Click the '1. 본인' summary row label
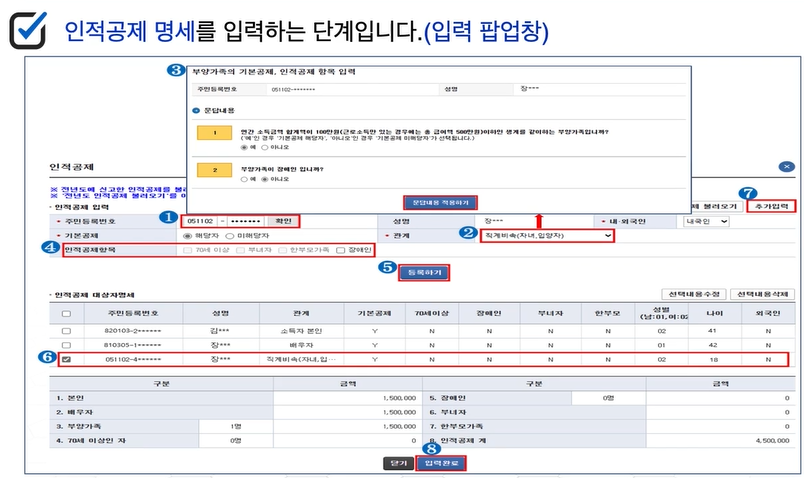Image resolution: width=804 pixels, height=478 pixels. [70, 398]
